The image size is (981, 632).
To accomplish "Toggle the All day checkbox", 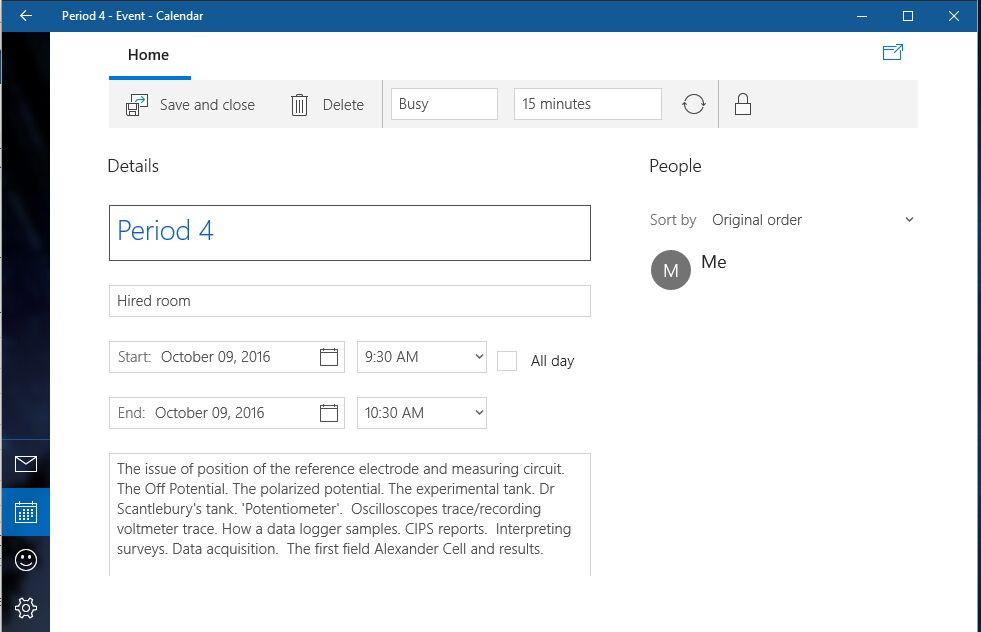I will pyautogui.click(x=507, y=361).
